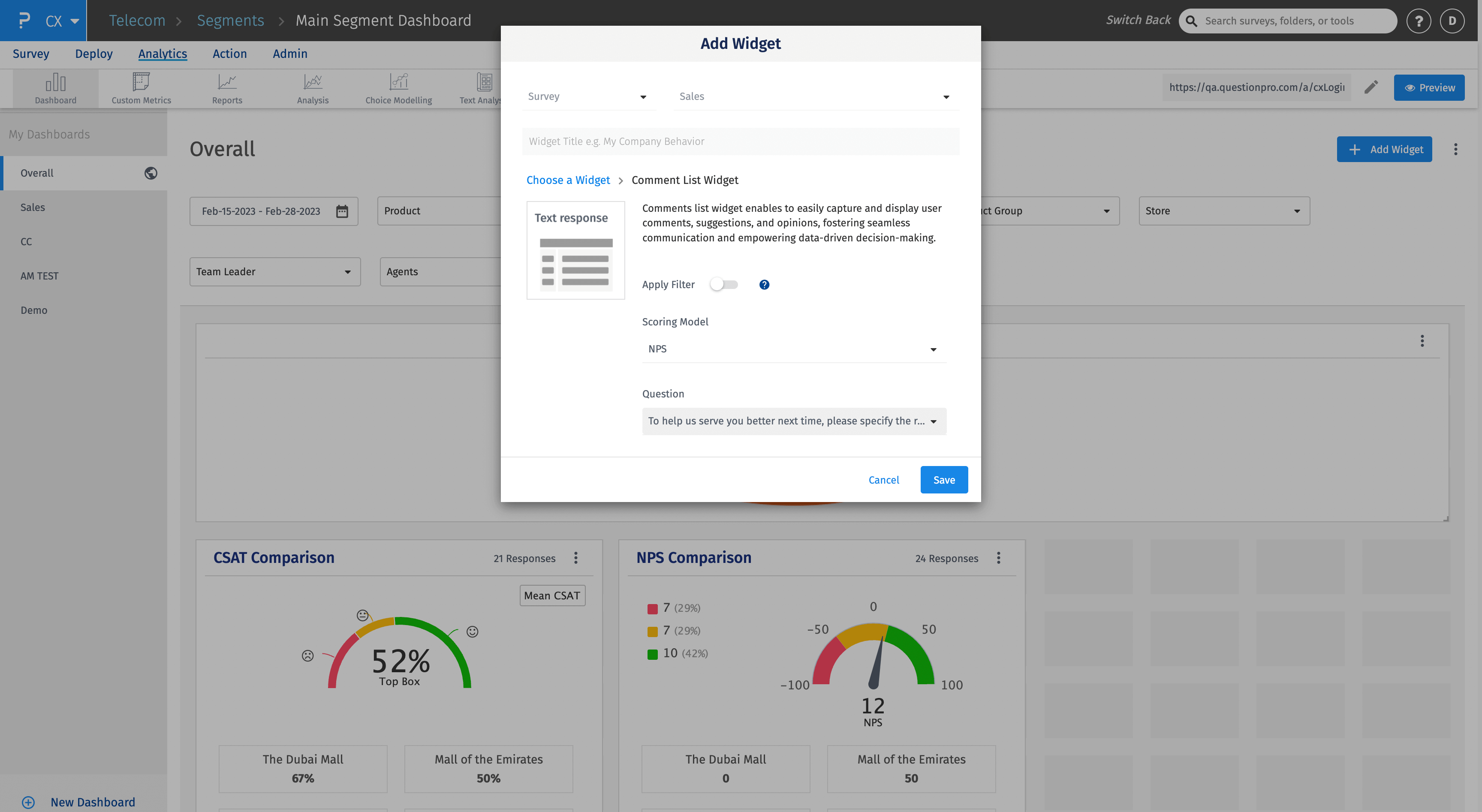Click the help question mark icon
This screenshot has height=812, width=1482.
1418,21
